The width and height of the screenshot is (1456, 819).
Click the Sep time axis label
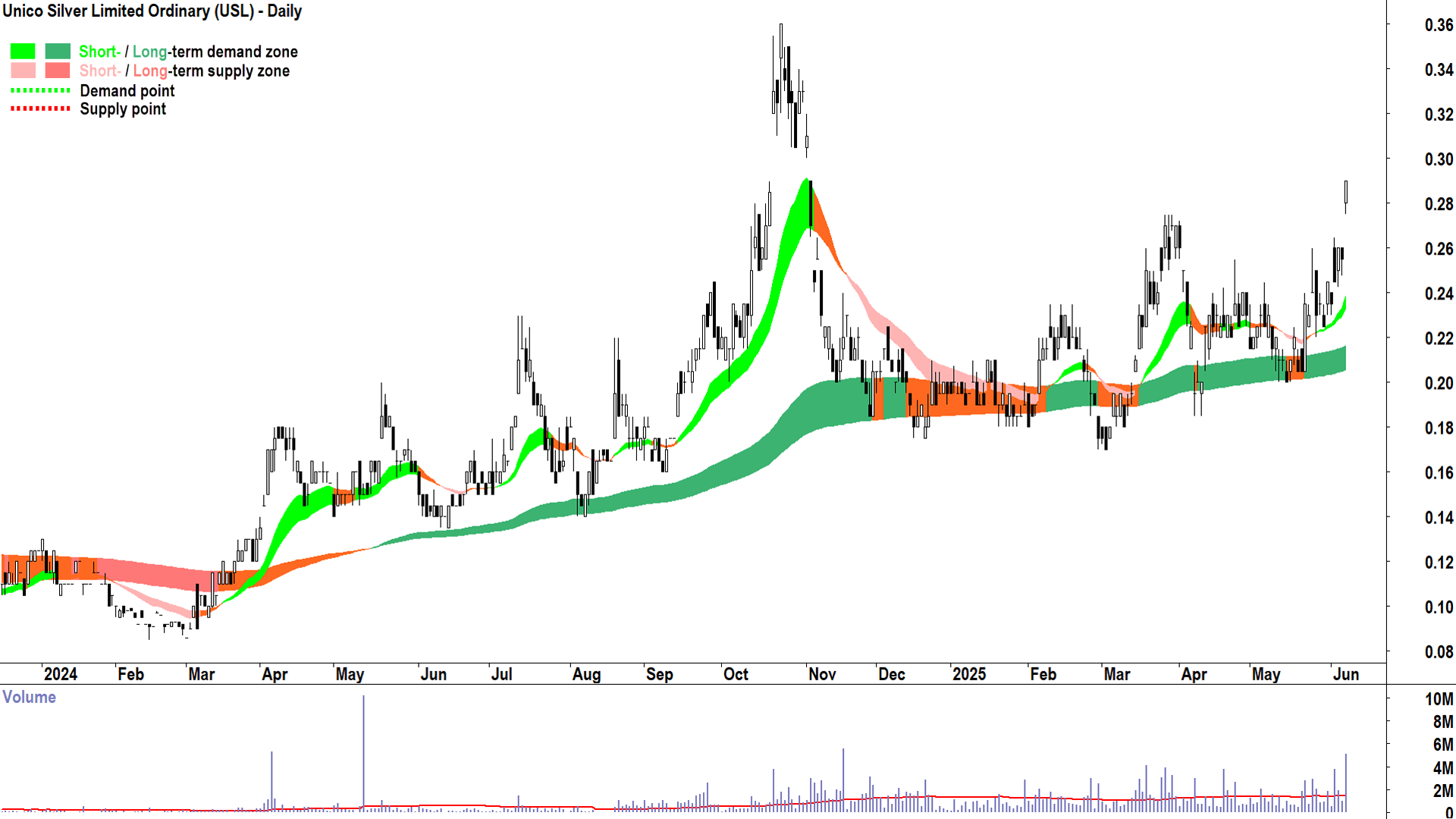[660, 674]
